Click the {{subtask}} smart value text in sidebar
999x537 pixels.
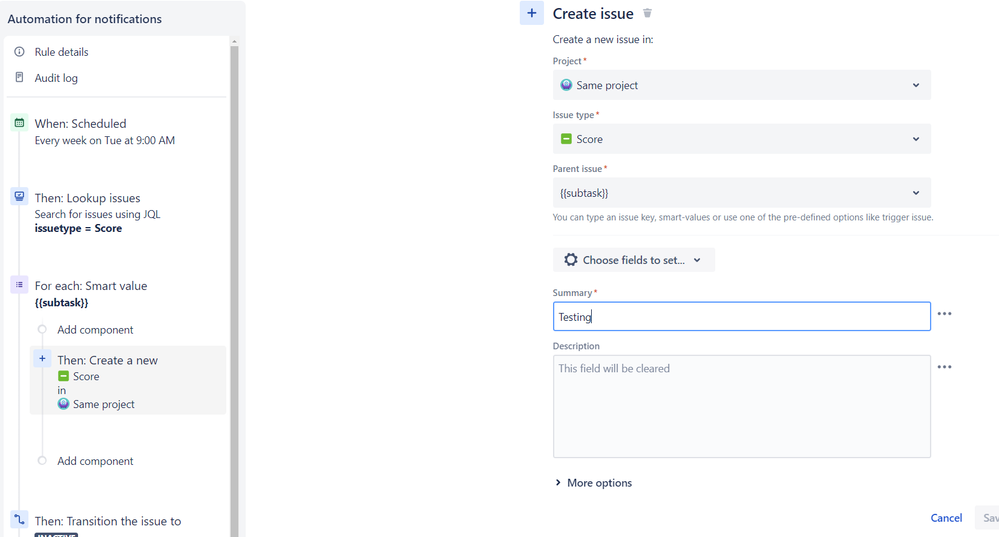61,303
